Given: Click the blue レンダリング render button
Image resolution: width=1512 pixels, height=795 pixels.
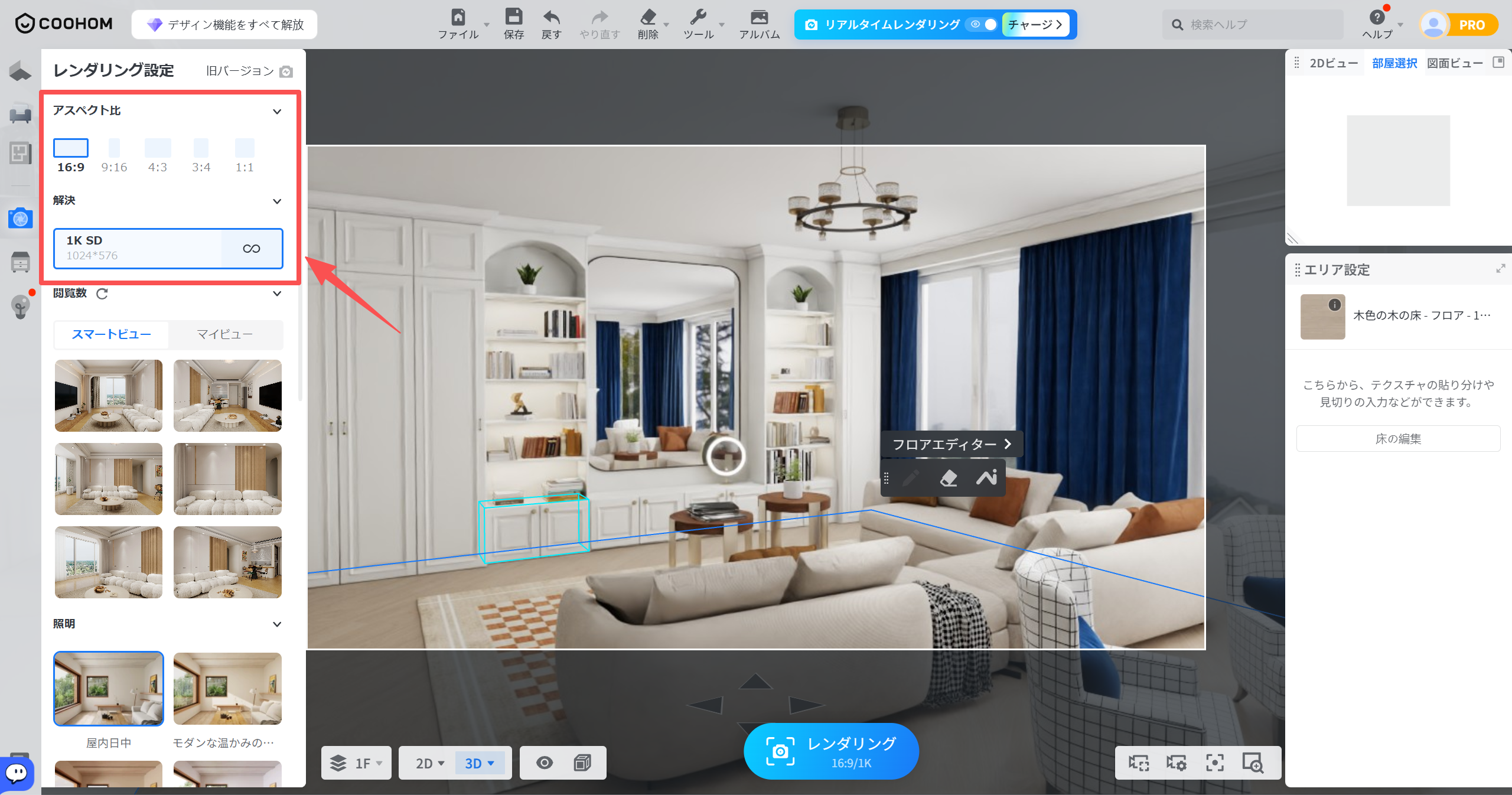Looking at the screenshot, I should [831, 751].
